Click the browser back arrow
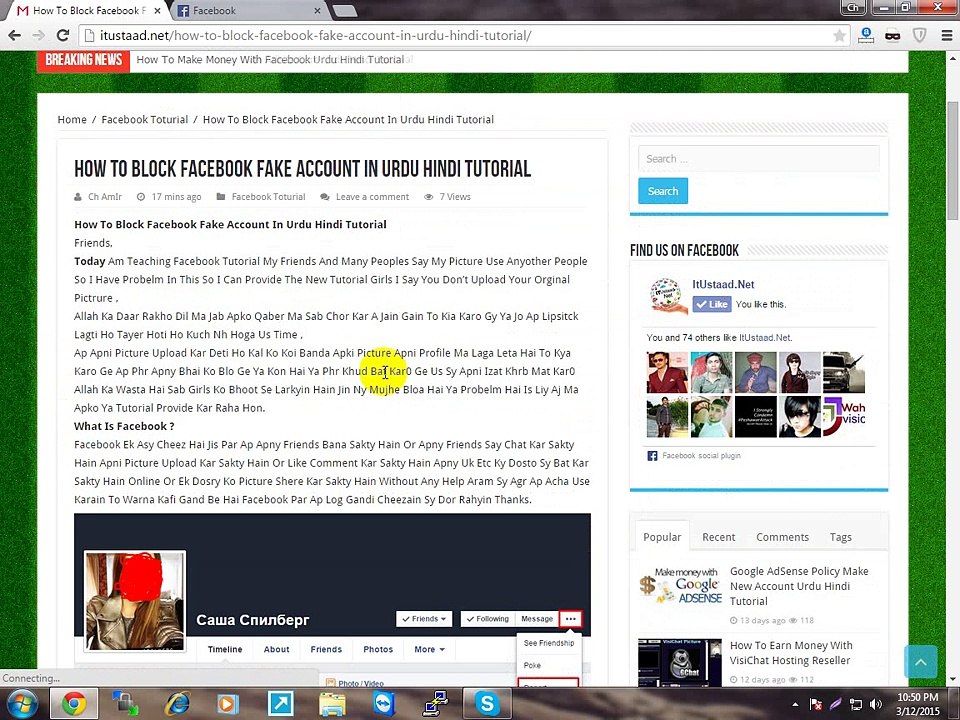960x720 pixels. pyautogui.click(x=14, y=36)
